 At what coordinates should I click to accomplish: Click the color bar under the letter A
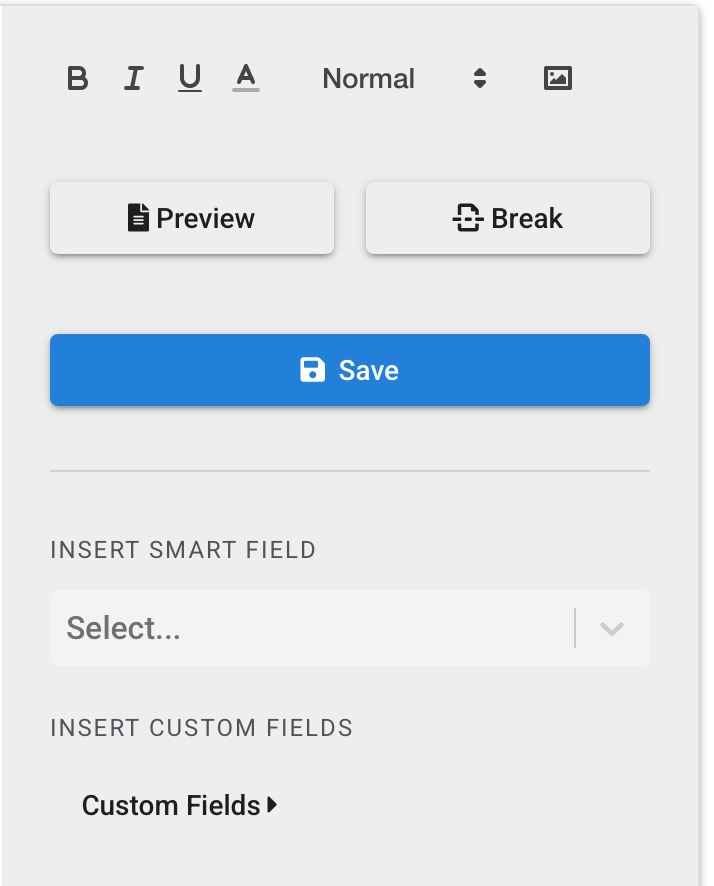point(246,90)
